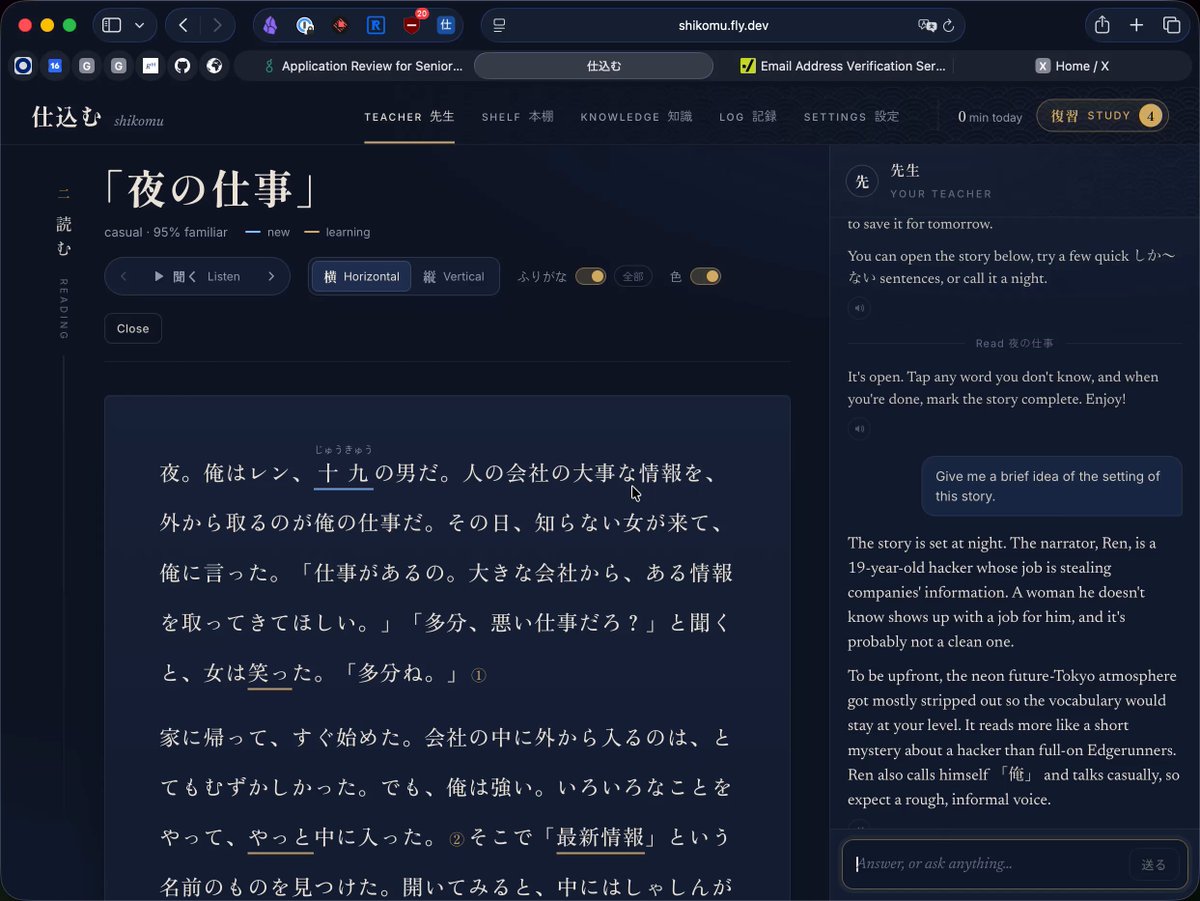Click next sentence chevron in Listen control
Screen dimensions: 1200x901
(271, 277)
